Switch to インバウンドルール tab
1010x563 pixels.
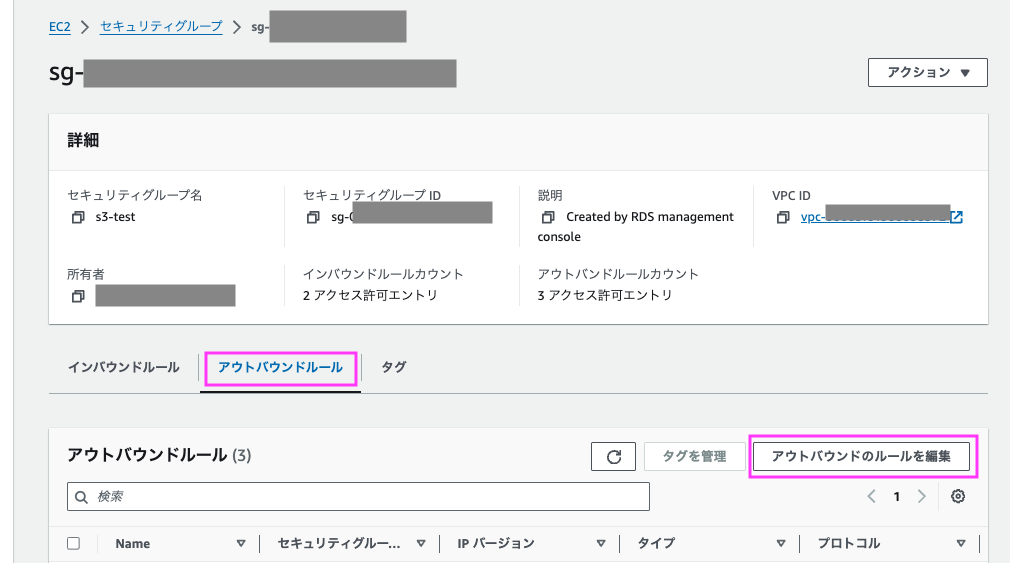pos(124,367)
